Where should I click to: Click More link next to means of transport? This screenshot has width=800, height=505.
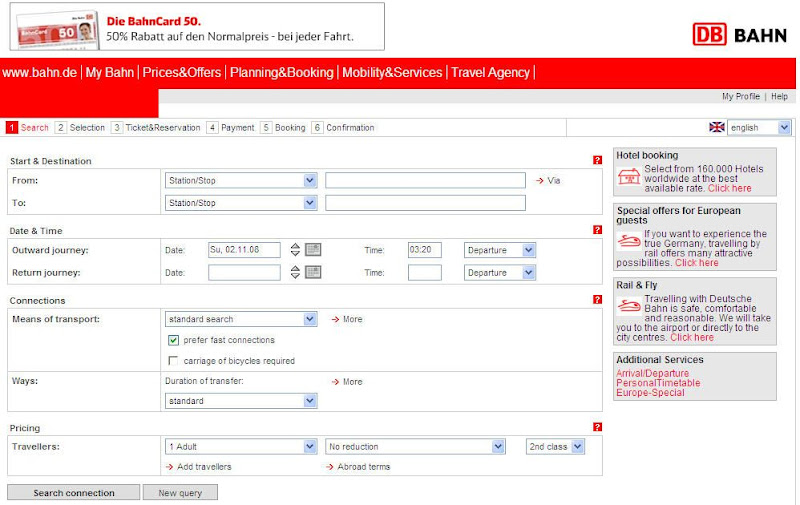point(347,319)
